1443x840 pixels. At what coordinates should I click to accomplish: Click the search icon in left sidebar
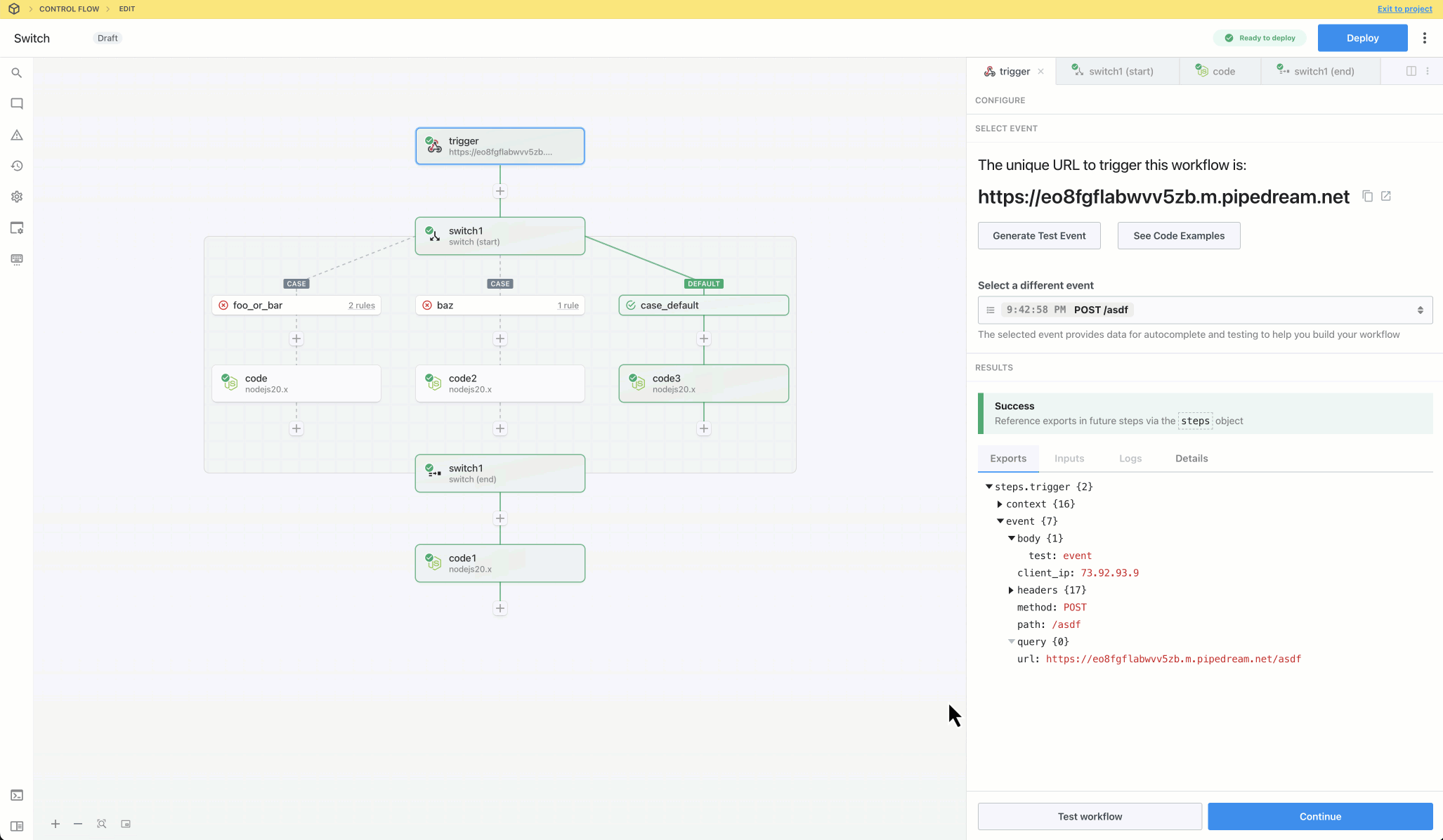click(17, 73)
